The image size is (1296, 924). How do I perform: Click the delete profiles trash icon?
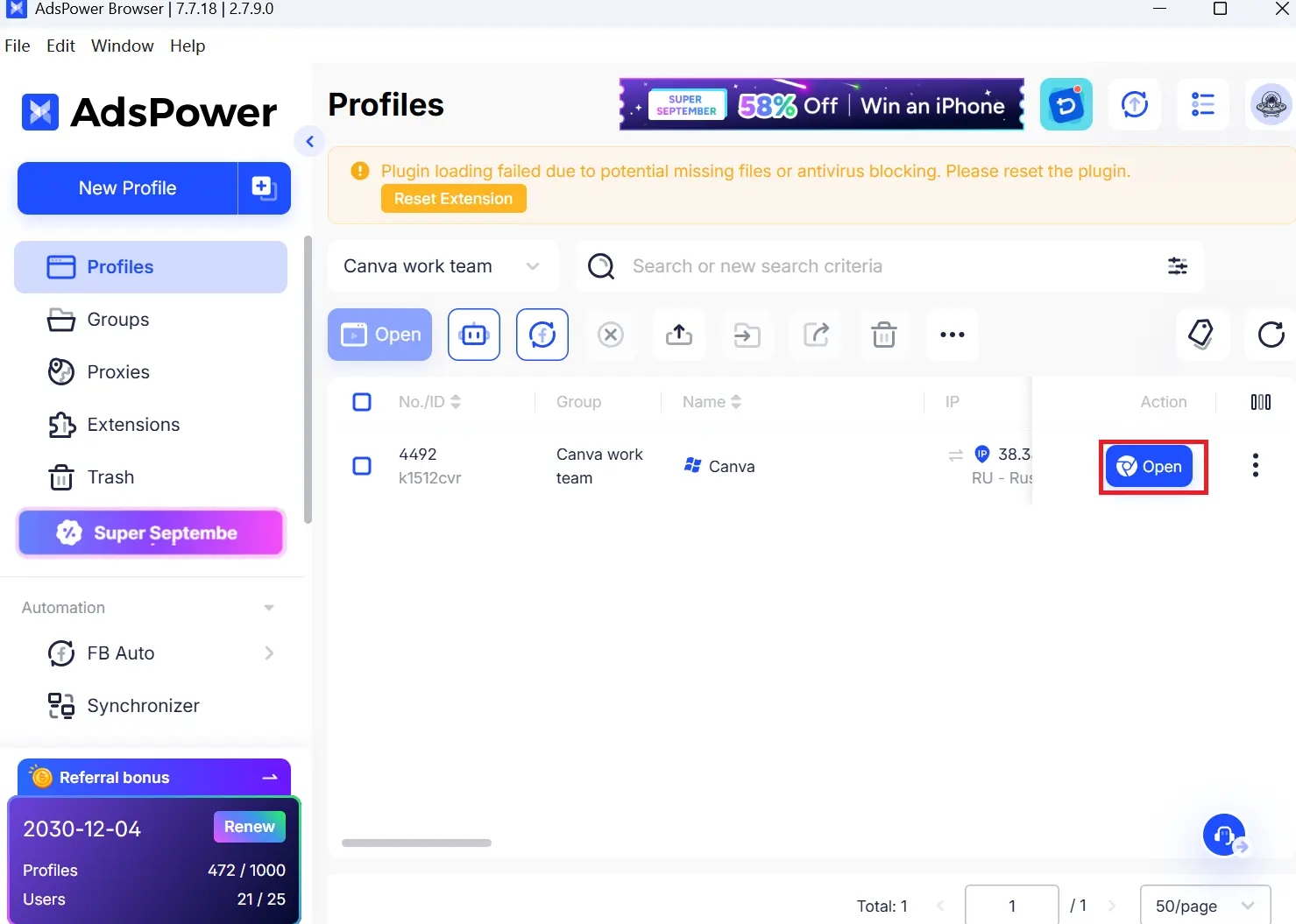(884, 335)
